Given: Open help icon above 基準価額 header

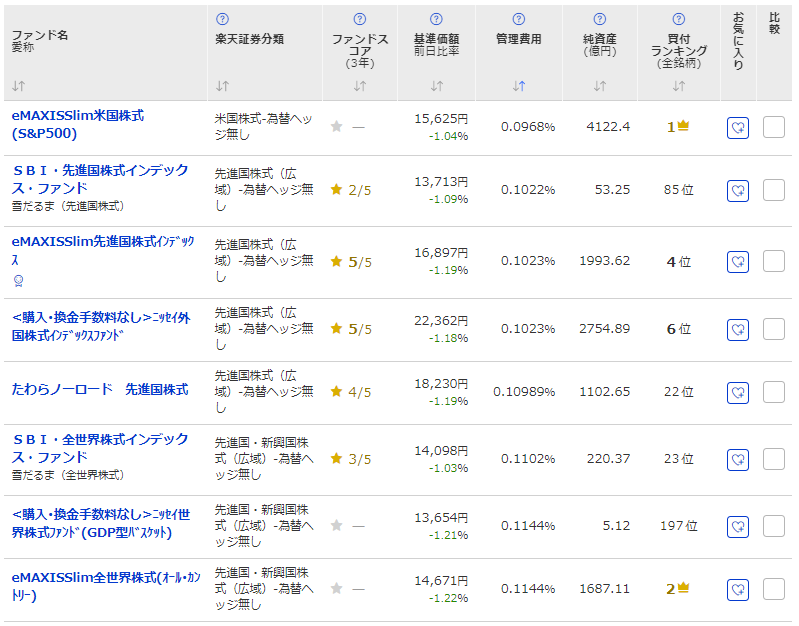Looking at the screenshot, I should click(x=437, y=19).
